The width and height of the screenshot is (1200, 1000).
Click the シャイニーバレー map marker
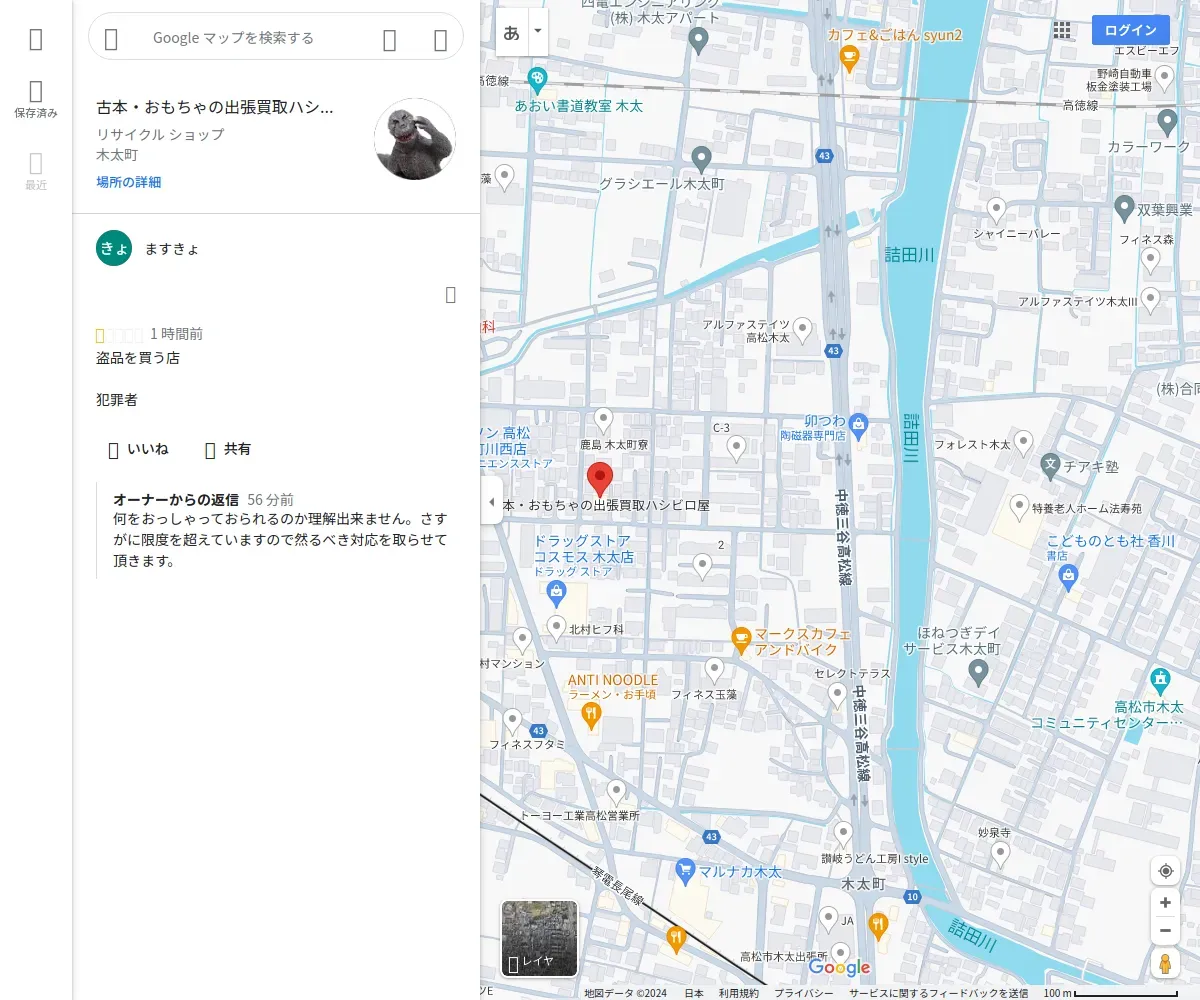[x=996, y=211]
